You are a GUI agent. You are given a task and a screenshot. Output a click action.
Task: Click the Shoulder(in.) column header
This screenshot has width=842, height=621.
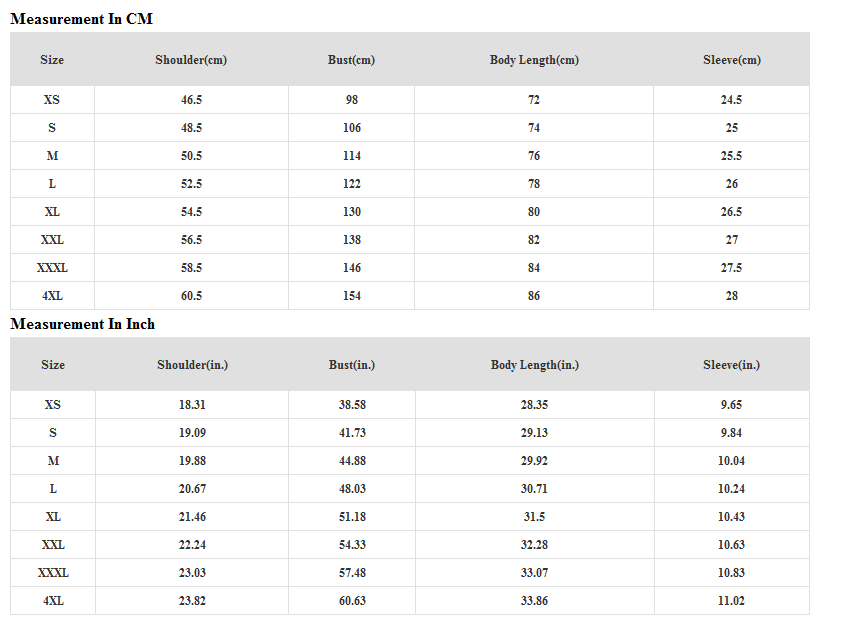[192, 365]
